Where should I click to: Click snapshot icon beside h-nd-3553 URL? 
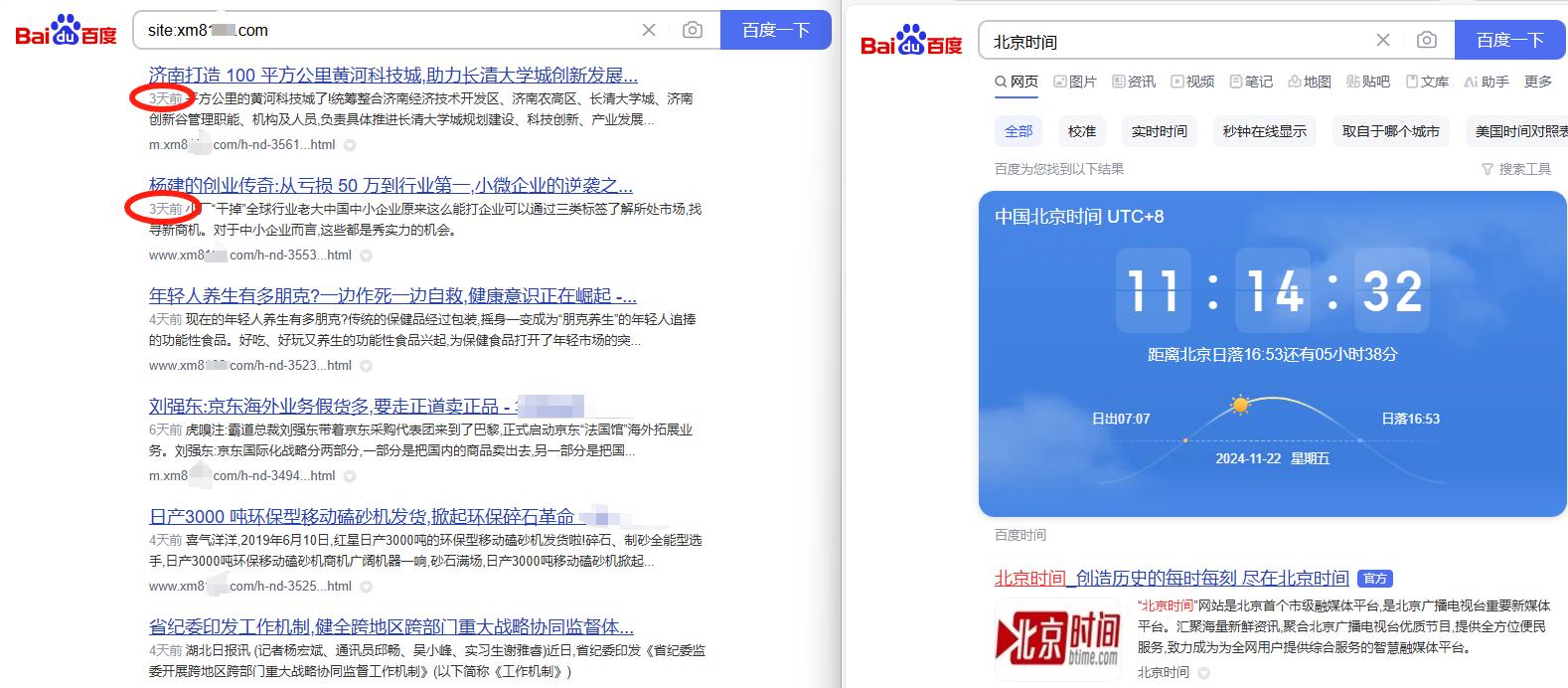[366, 256]
